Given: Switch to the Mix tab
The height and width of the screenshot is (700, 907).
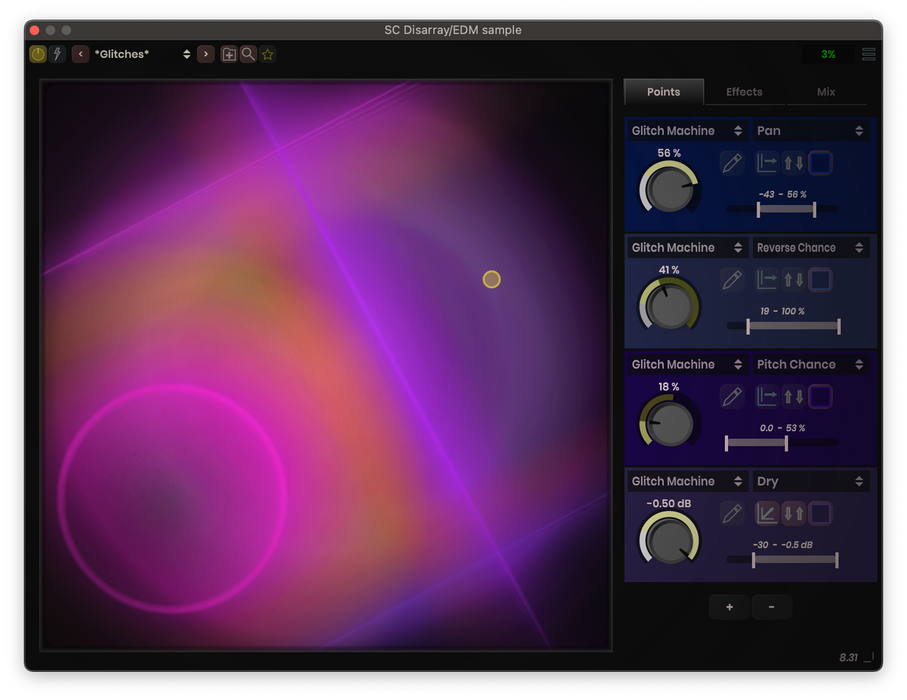Looking at the screenshot, I should point(826,92).
